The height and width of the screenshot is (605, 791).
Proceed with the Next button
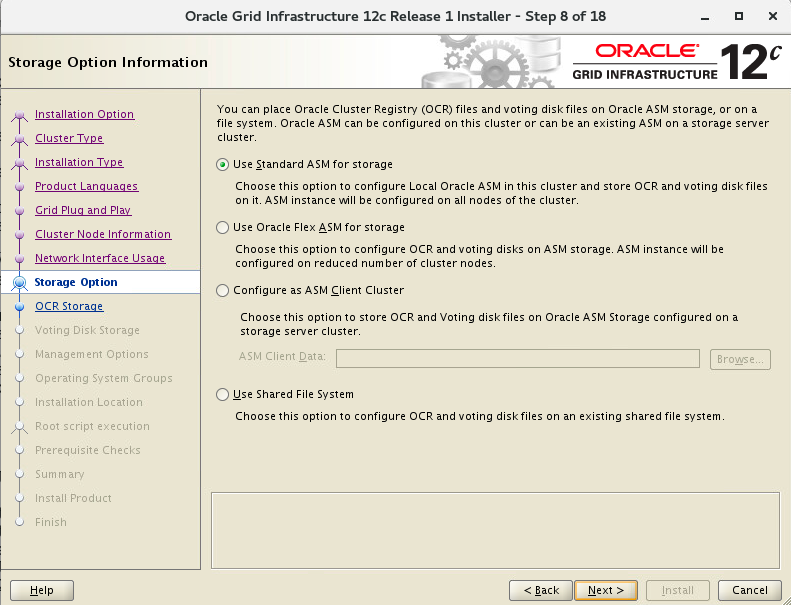[x=606, y=590]
